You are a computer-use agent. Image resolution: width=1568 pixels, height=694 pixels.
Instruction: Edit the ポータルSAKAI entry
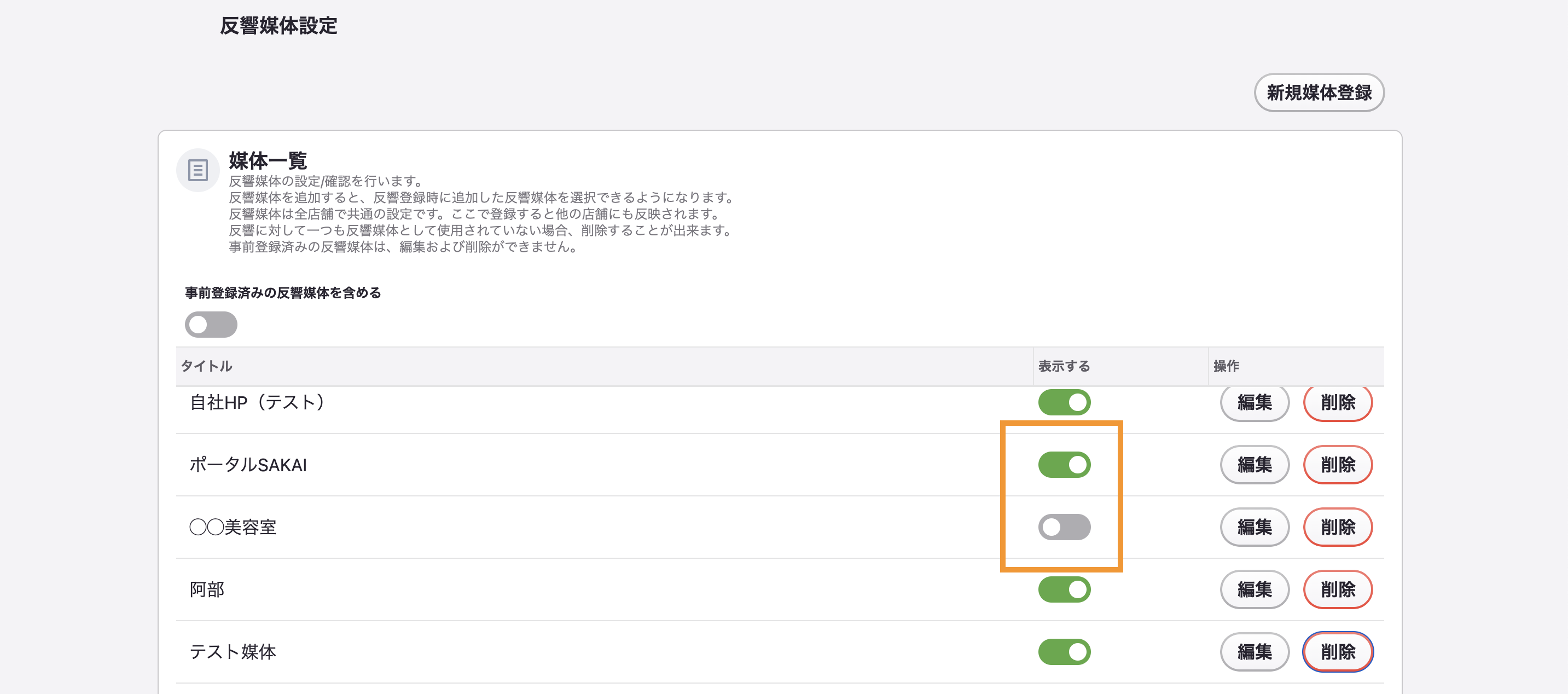pos(1255,465)
